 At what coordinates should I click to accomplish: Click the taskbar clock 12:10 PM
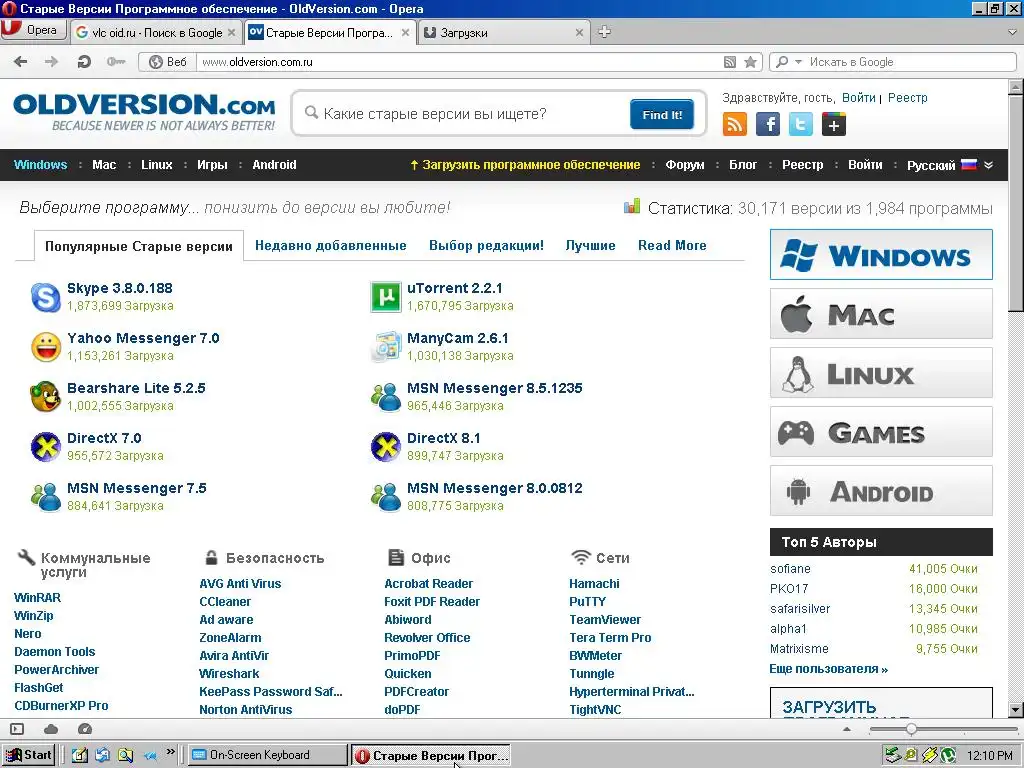click(x=990, y=756)
